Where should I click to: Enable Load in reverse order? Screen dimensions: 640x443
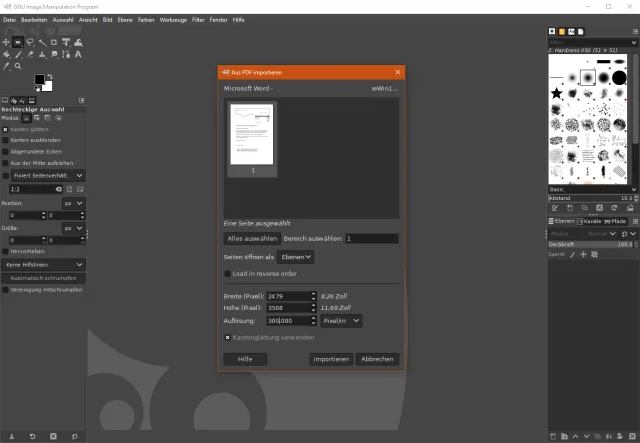tap(227, 273)
